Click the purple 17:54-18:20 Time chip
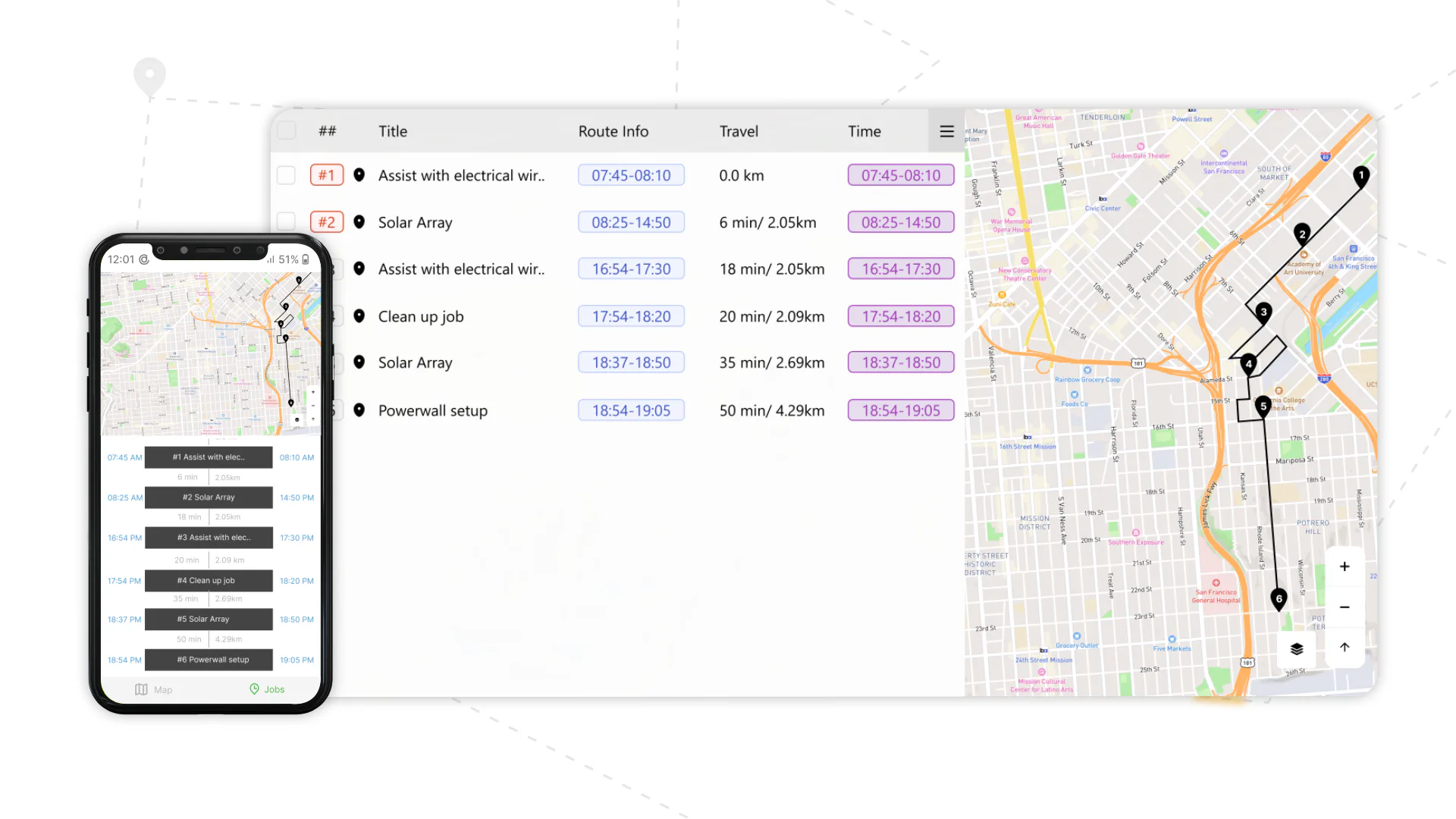 [901, 316]
